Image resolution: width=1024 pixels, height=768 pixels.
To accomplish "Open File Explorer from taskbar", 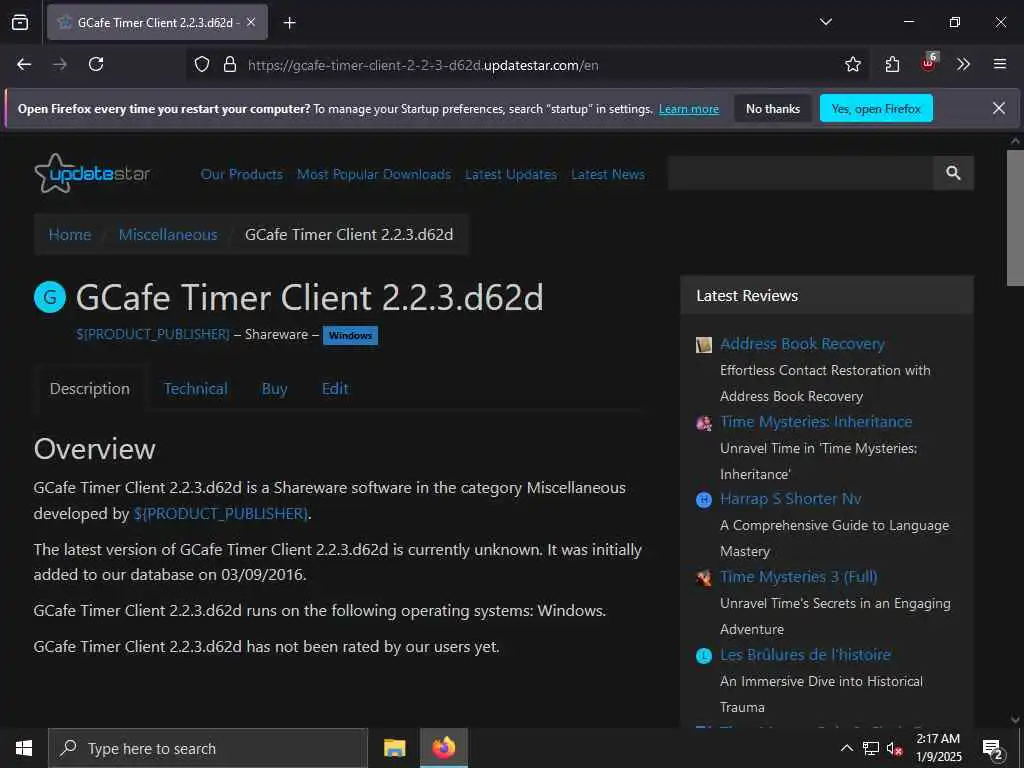I will click(394, 748).
